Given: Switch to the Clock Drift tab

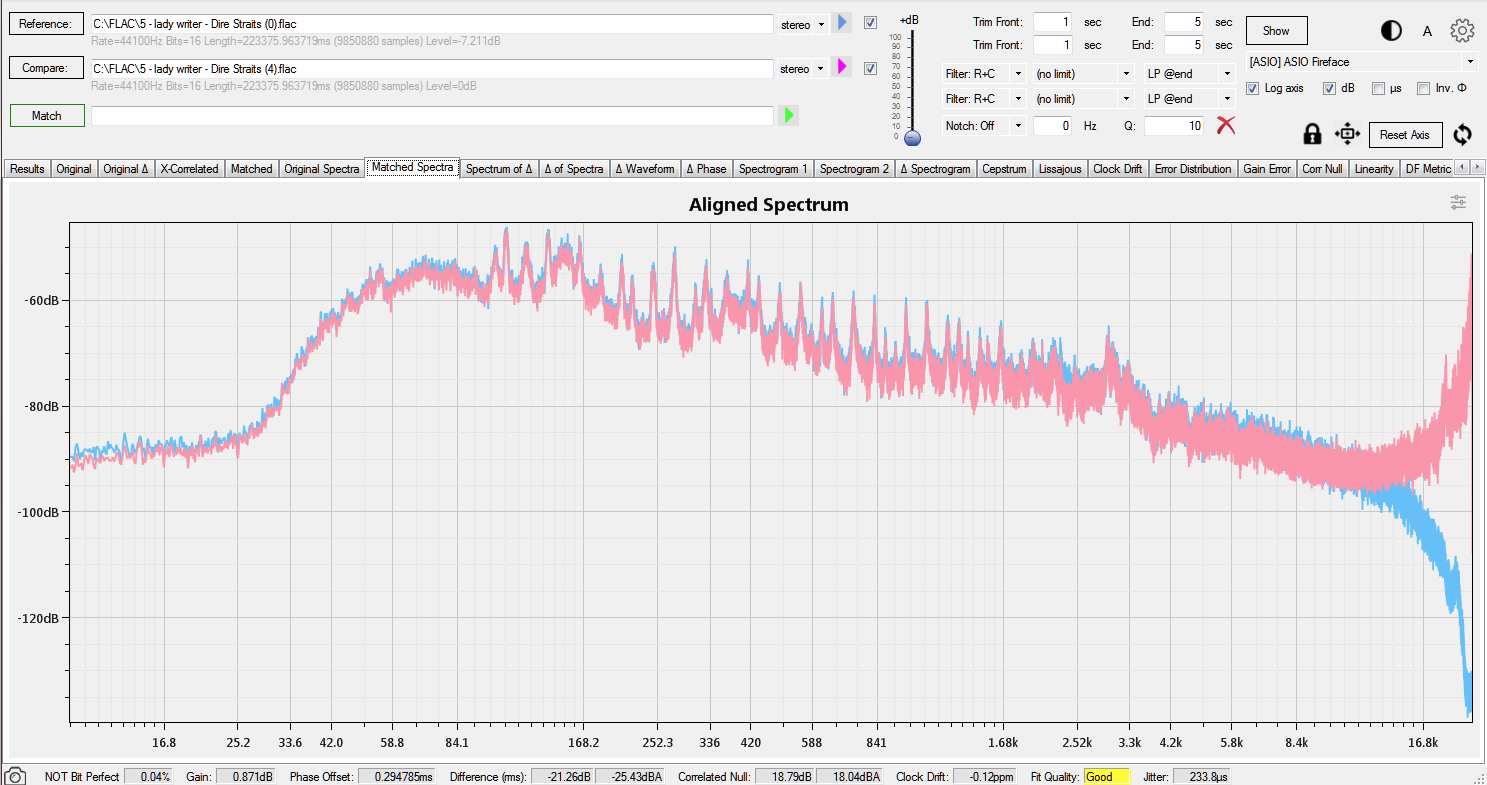Looking at the screenshot, I should click(x=1117, y=169).
